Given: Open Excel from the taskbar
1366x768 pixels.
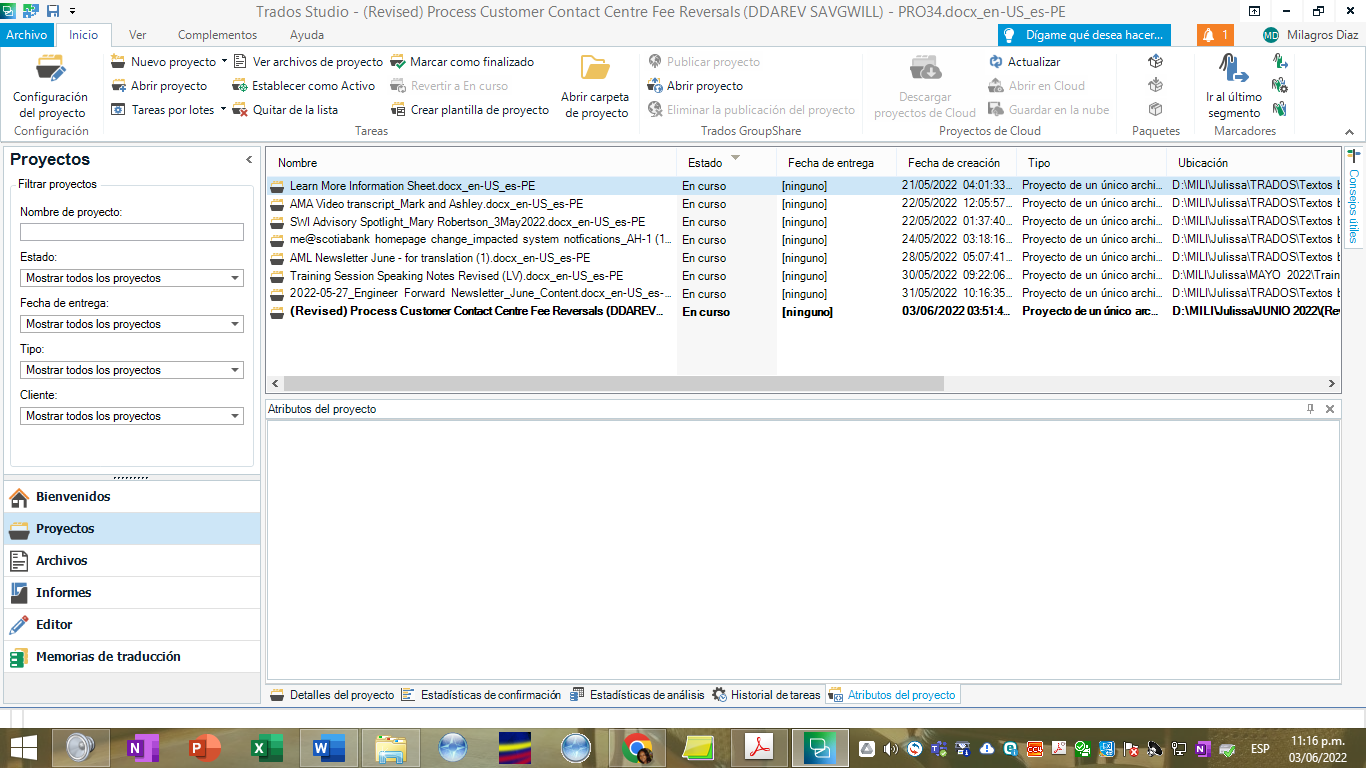Looking at the screenshot, I should pos(267,748).
